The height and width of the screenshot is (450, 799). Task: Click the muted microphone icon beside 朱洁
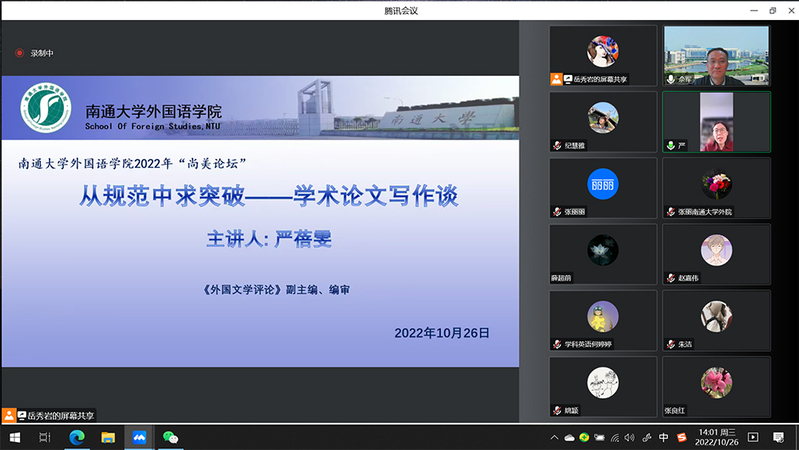pyautogui.click(x=670, y=344)
